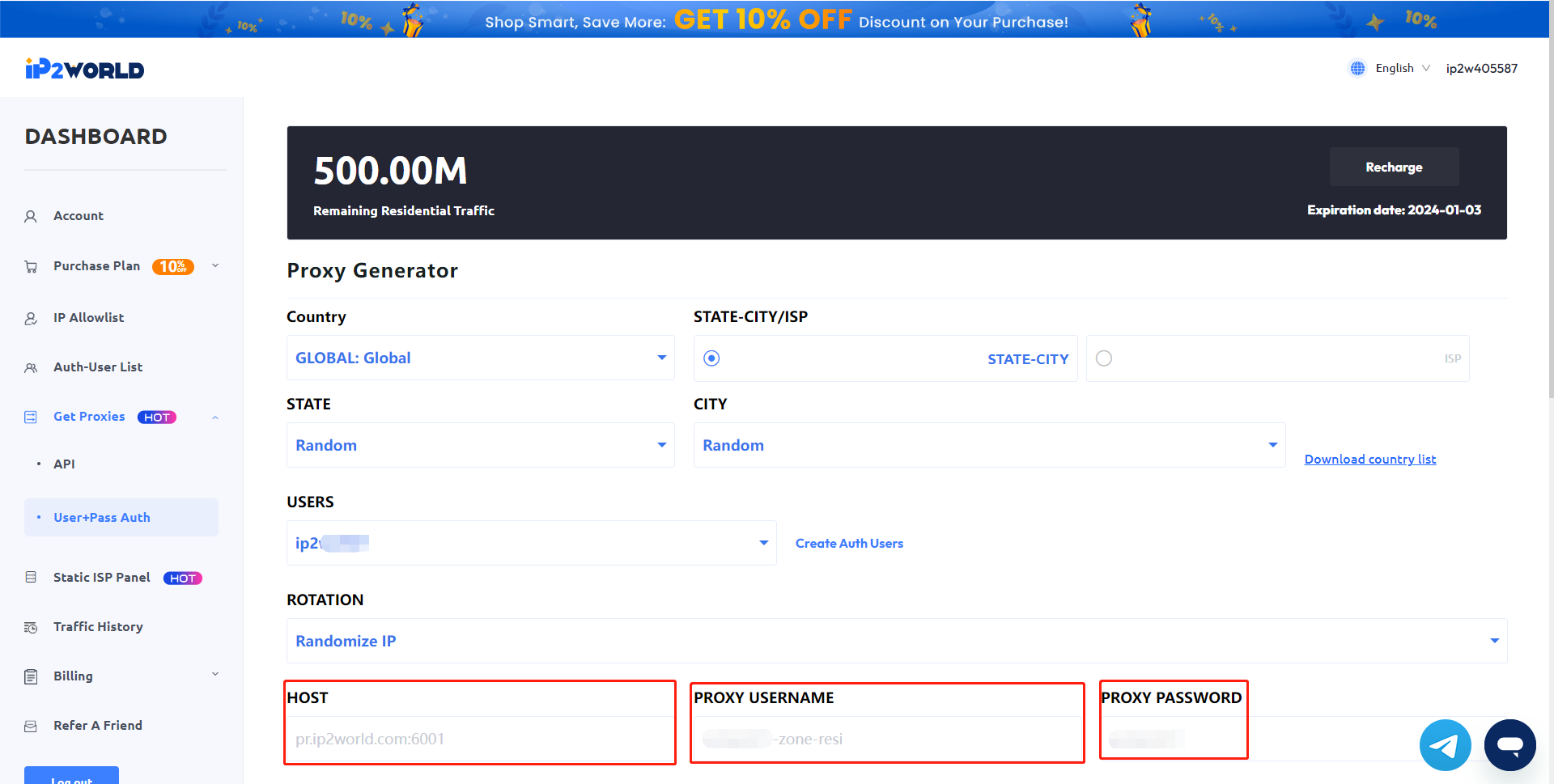Click the Log out button
Viewport: 1554px width, 784px height.
pos(71,775)
